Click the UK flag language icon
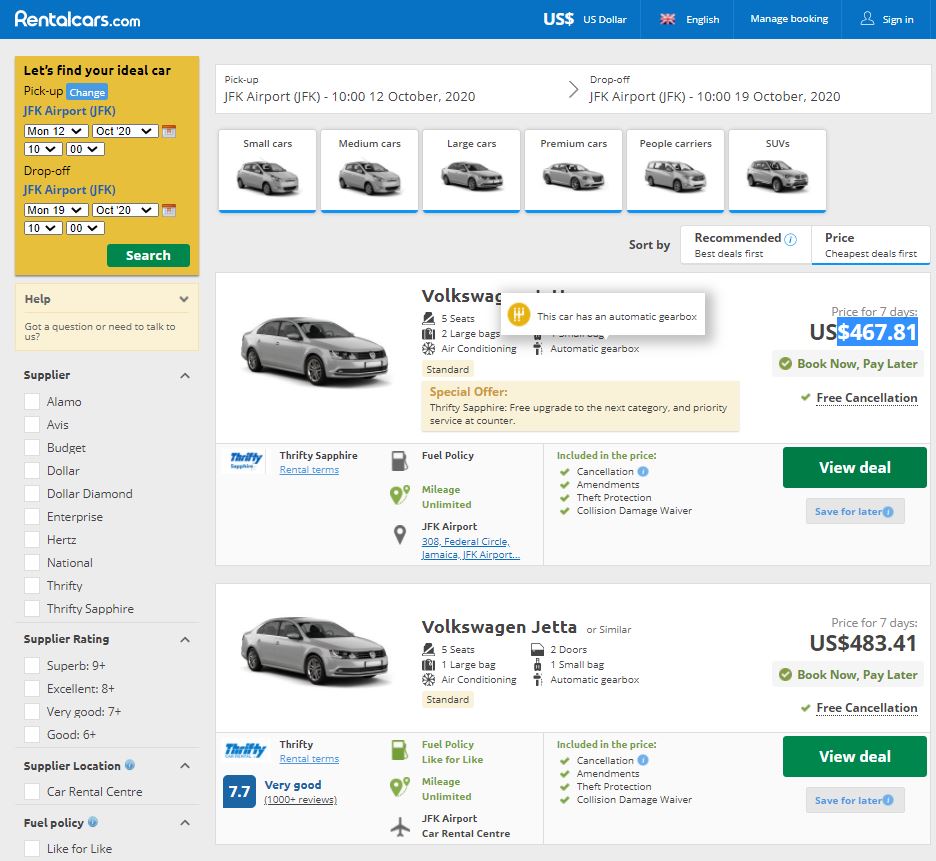This screenshot has width=936, height=861. (667, 19)
